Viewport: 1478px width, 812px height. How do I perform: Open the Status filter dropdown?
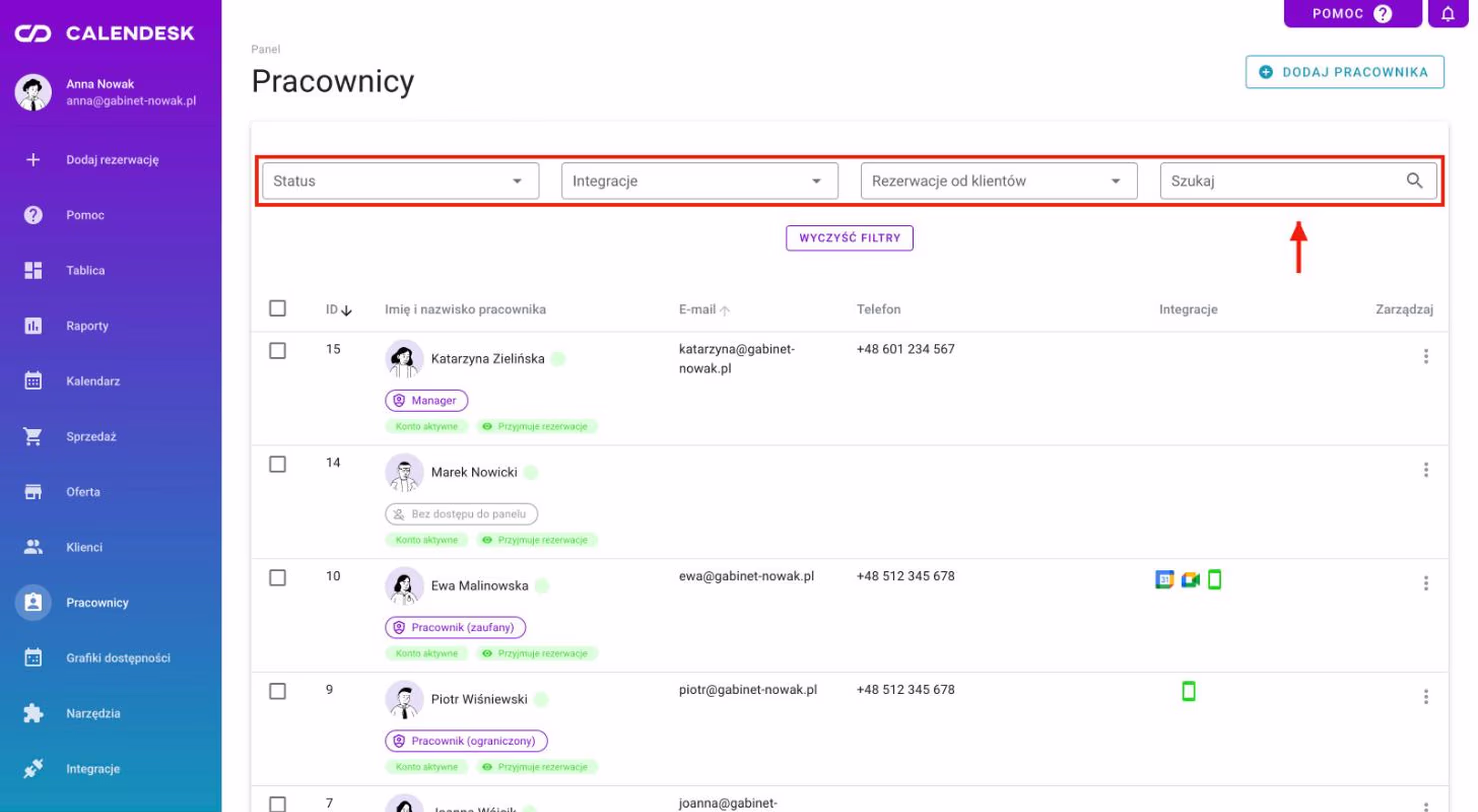400,181
